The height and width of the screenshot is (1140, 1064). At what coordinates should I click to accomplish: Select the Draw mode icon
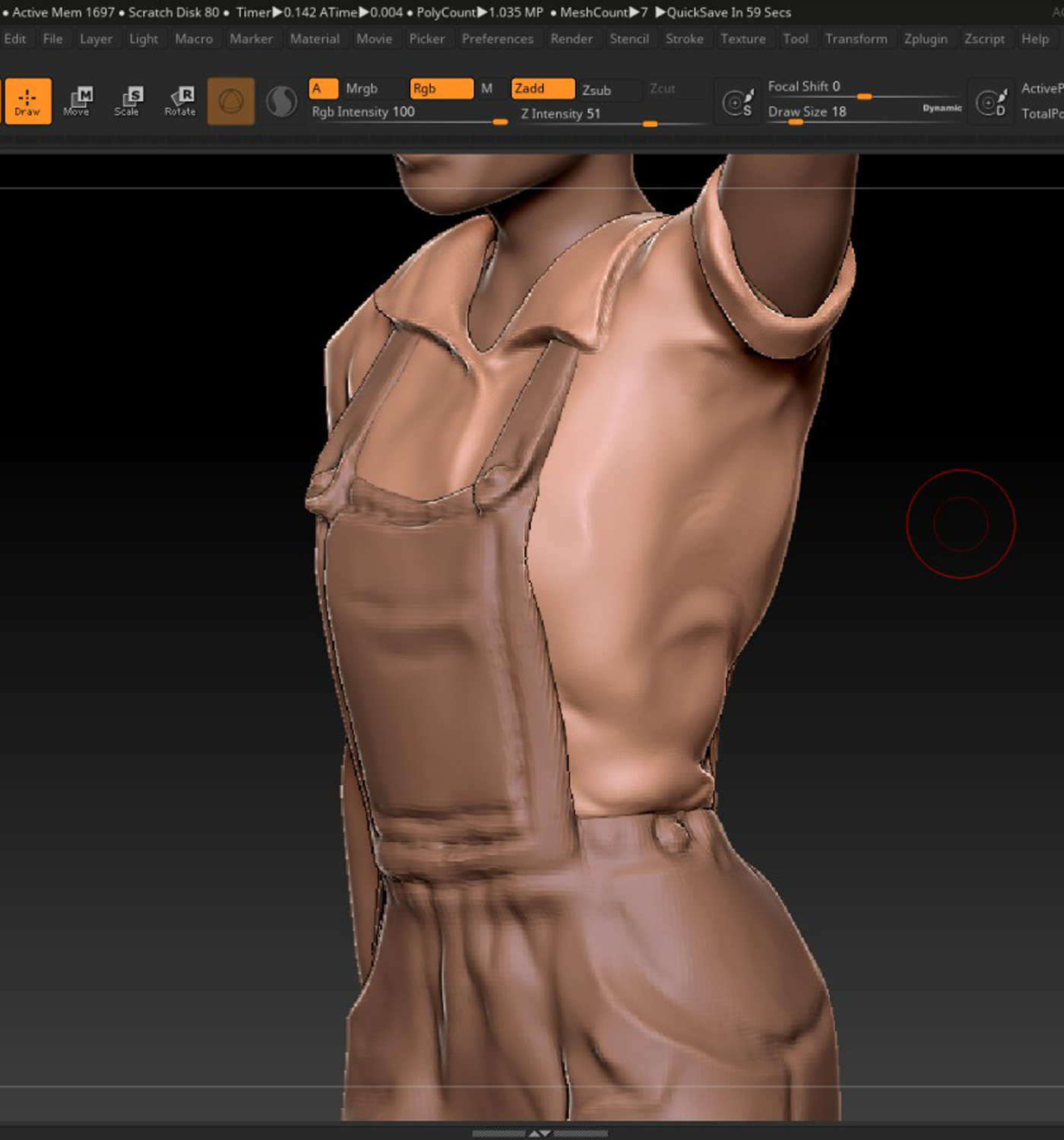[x=27, y=101]
